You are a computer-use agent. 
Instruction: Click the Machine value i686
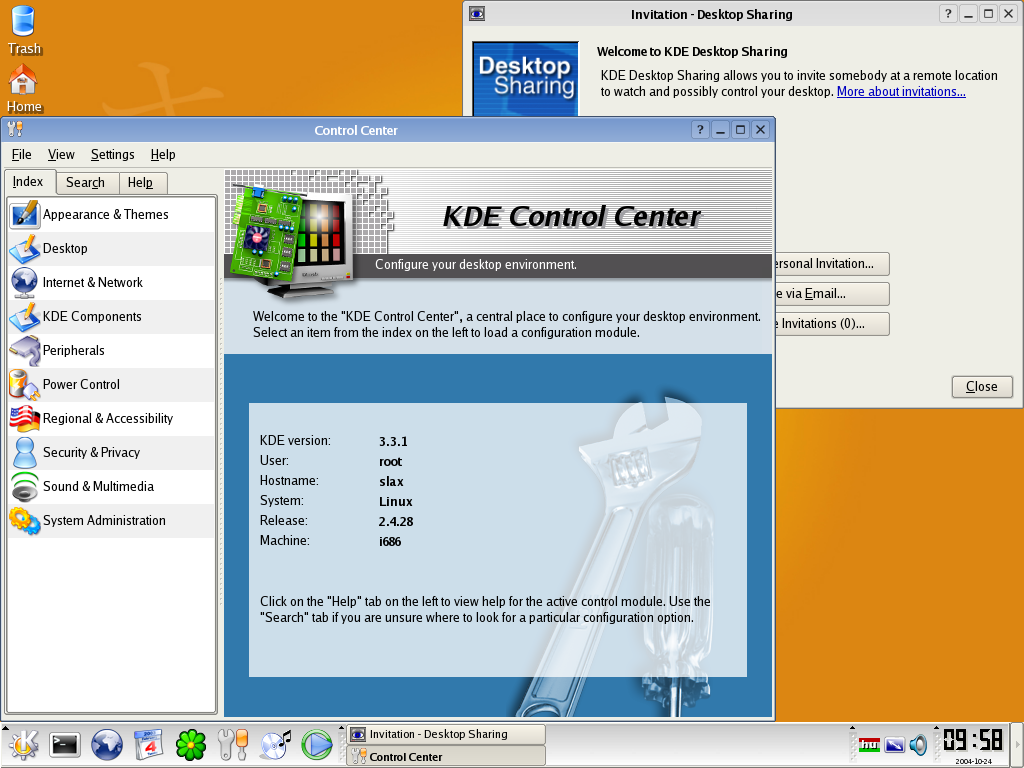pos(390,541)
